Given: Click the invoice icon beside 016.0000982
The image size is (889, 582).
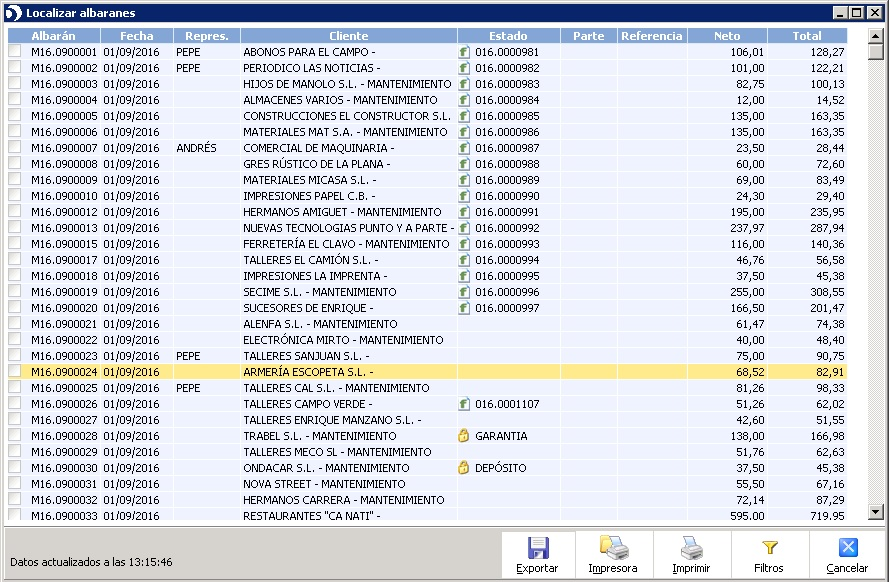Looking at the screenshot, I should point(464,68).
